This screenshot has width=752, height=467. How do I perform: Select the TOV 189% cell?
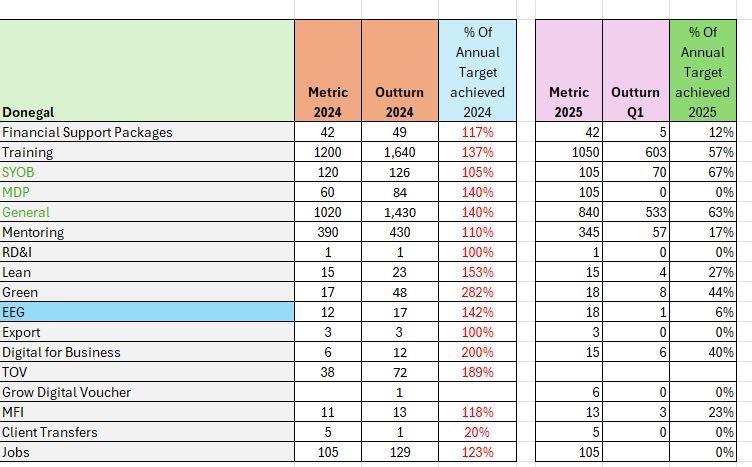tap(477, 372)
